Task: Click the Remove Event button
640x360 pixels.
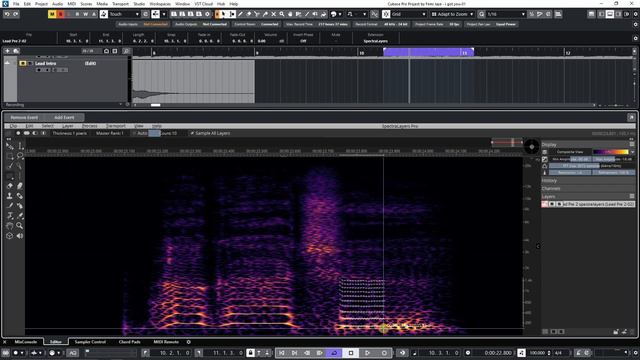Action: (24, 118)
